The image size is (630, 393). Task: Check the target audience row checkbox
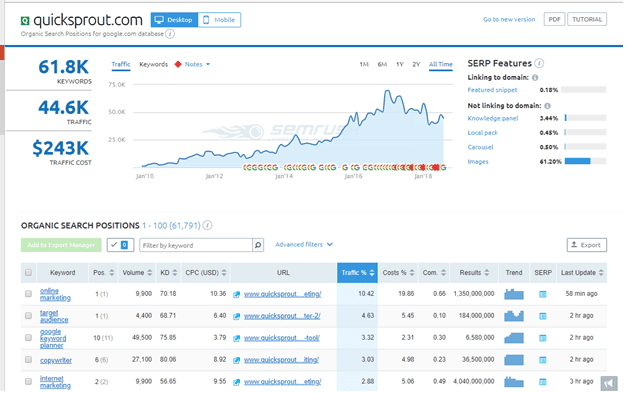click(x=28, y=316)
